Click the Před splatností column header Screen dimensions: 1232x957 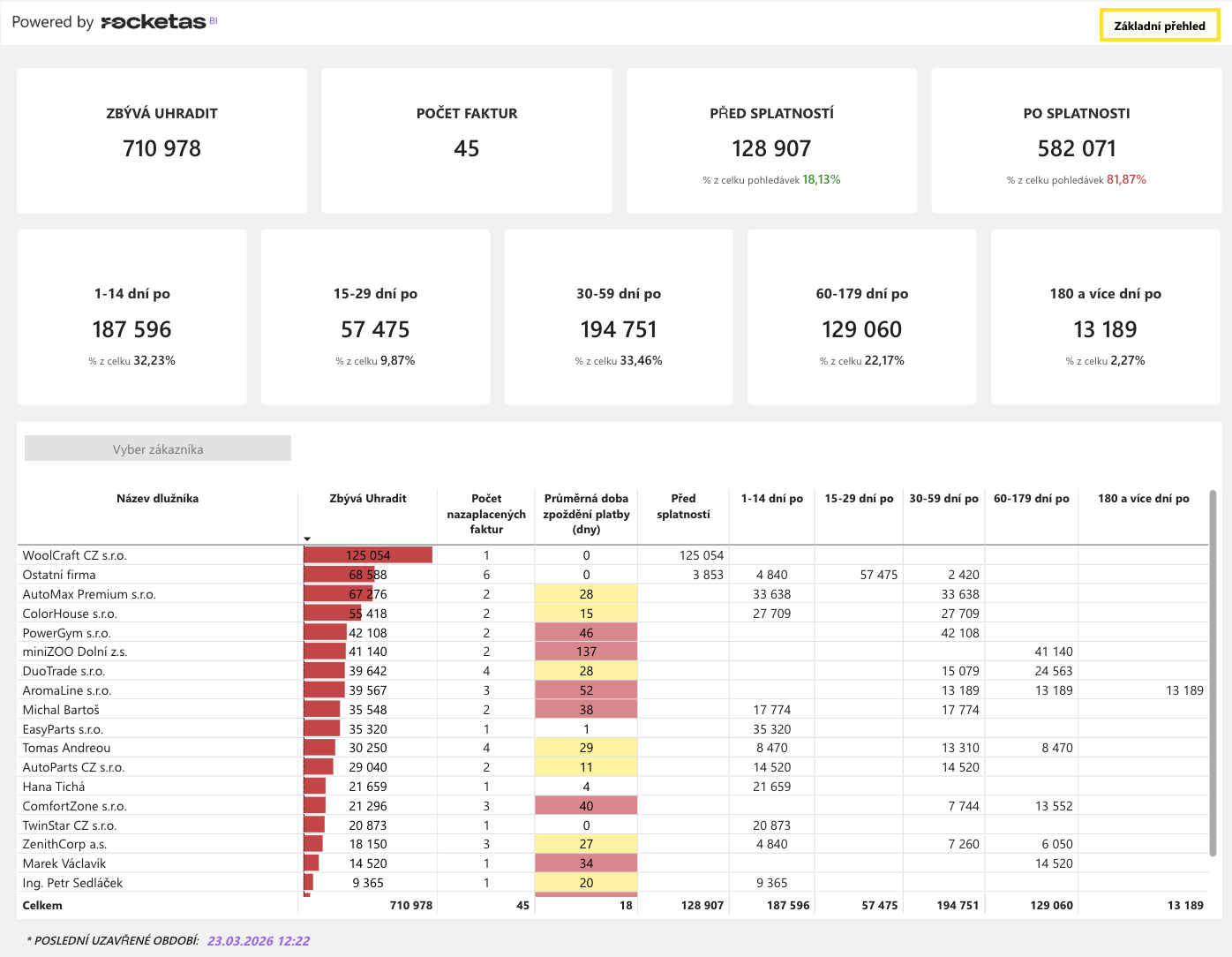point(683,506)
